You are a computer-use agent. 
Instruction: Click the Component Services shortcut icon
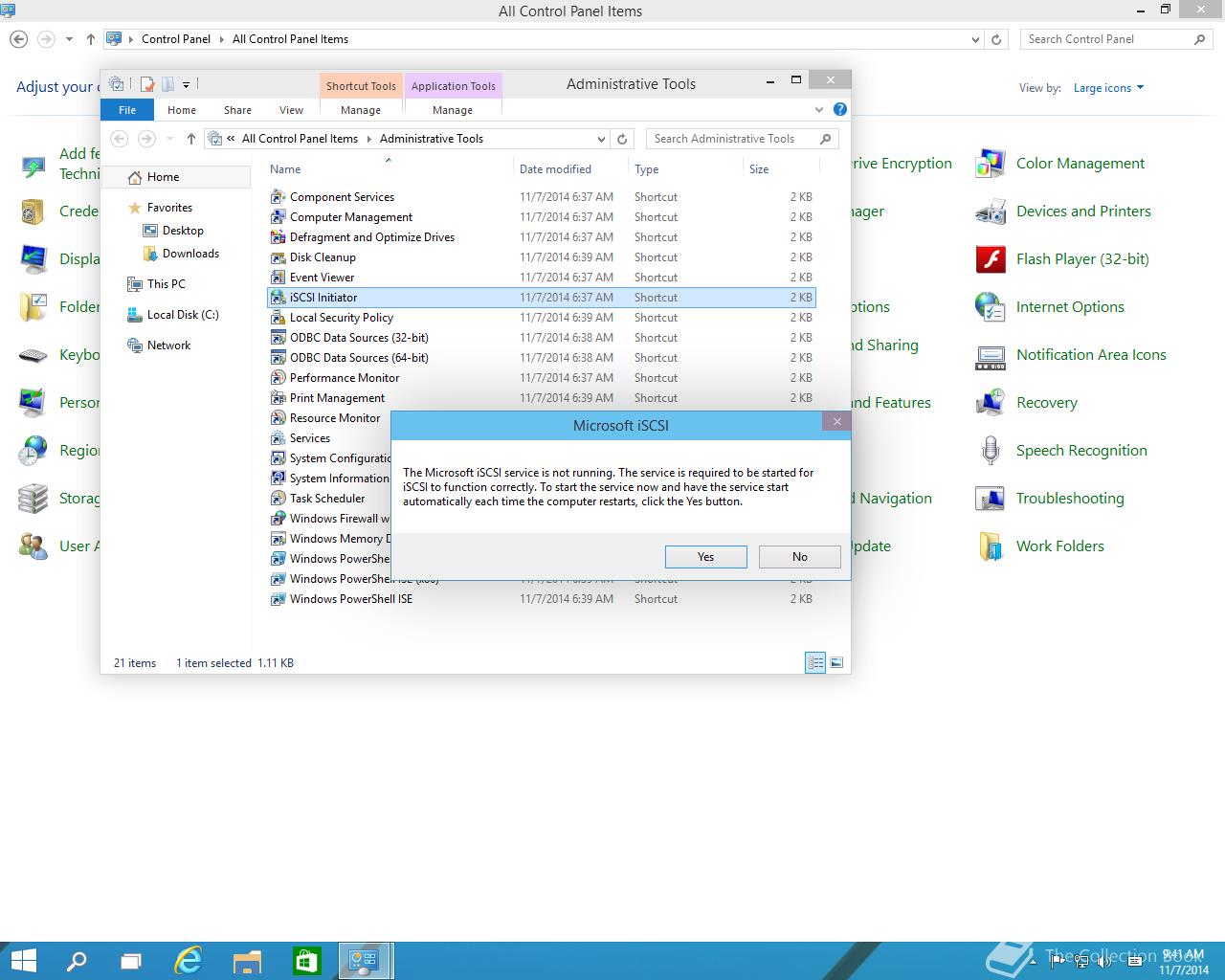coord(278,197)
